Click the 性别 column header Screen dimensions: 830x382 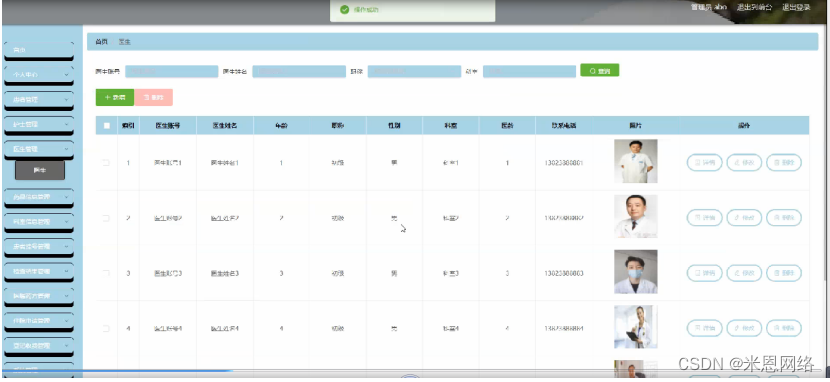click(394, 126)
